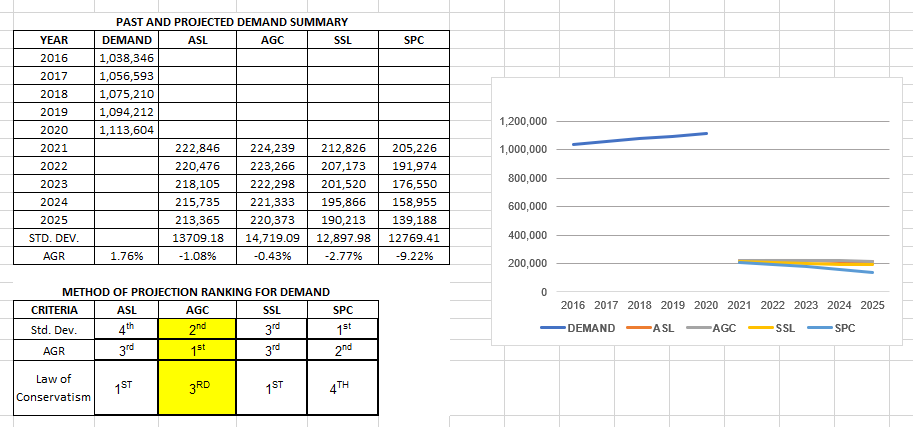Screen dimensions: 913x427
Task: Select the blue DEMAND line in chart
Action: pos(640,139)
